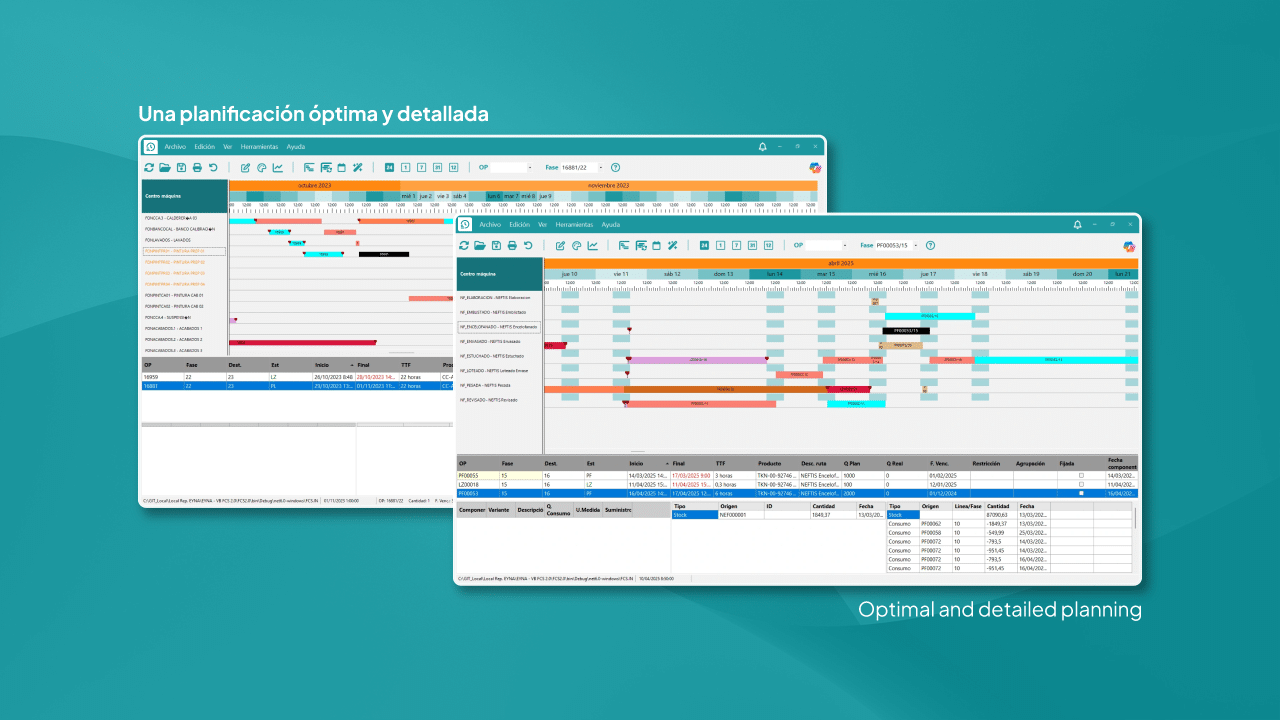Open the OP dropdown in the front window

[845, 245]
